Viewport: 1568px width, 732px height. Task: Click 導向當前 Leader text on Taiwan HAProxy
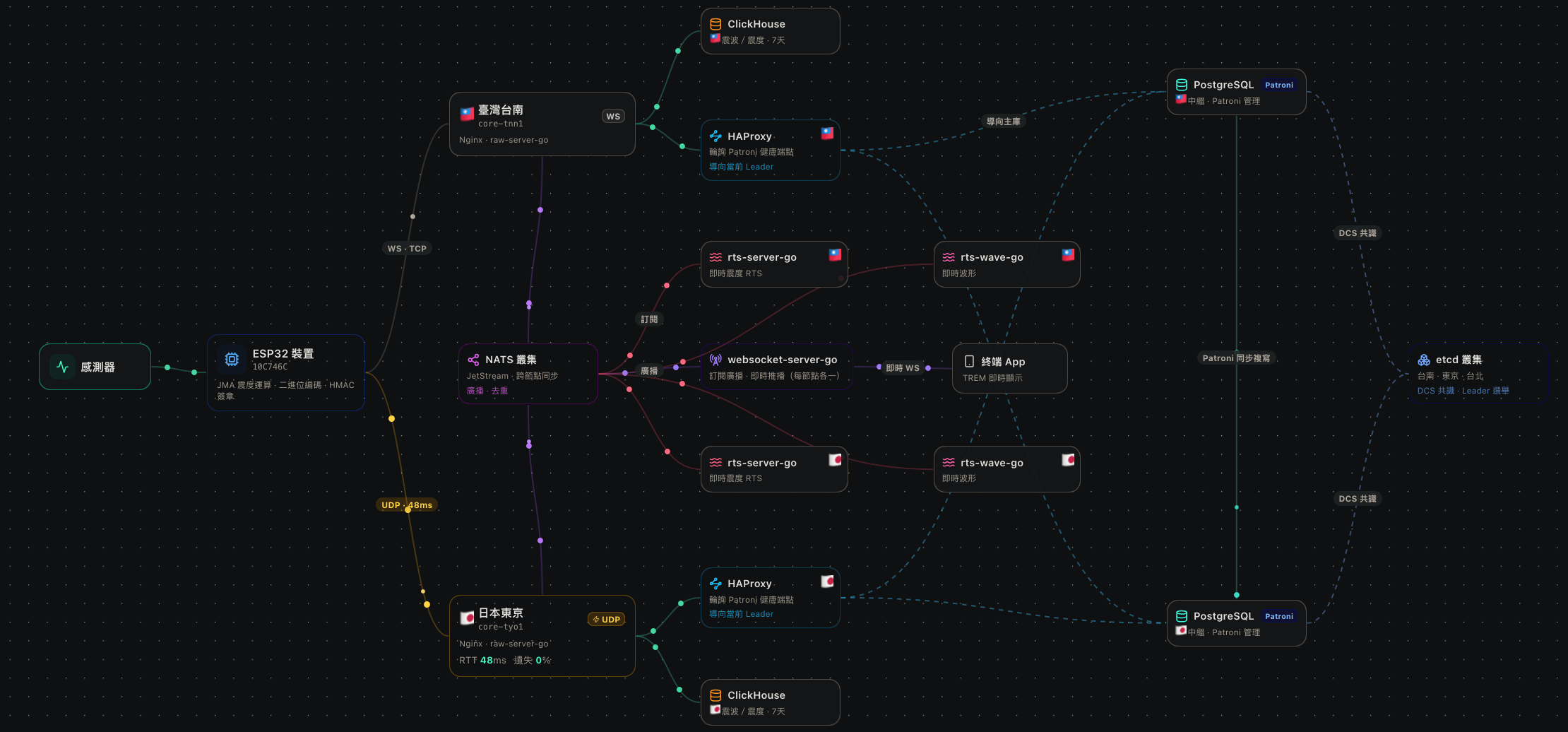pyautogui.click(x=741, y=167)
